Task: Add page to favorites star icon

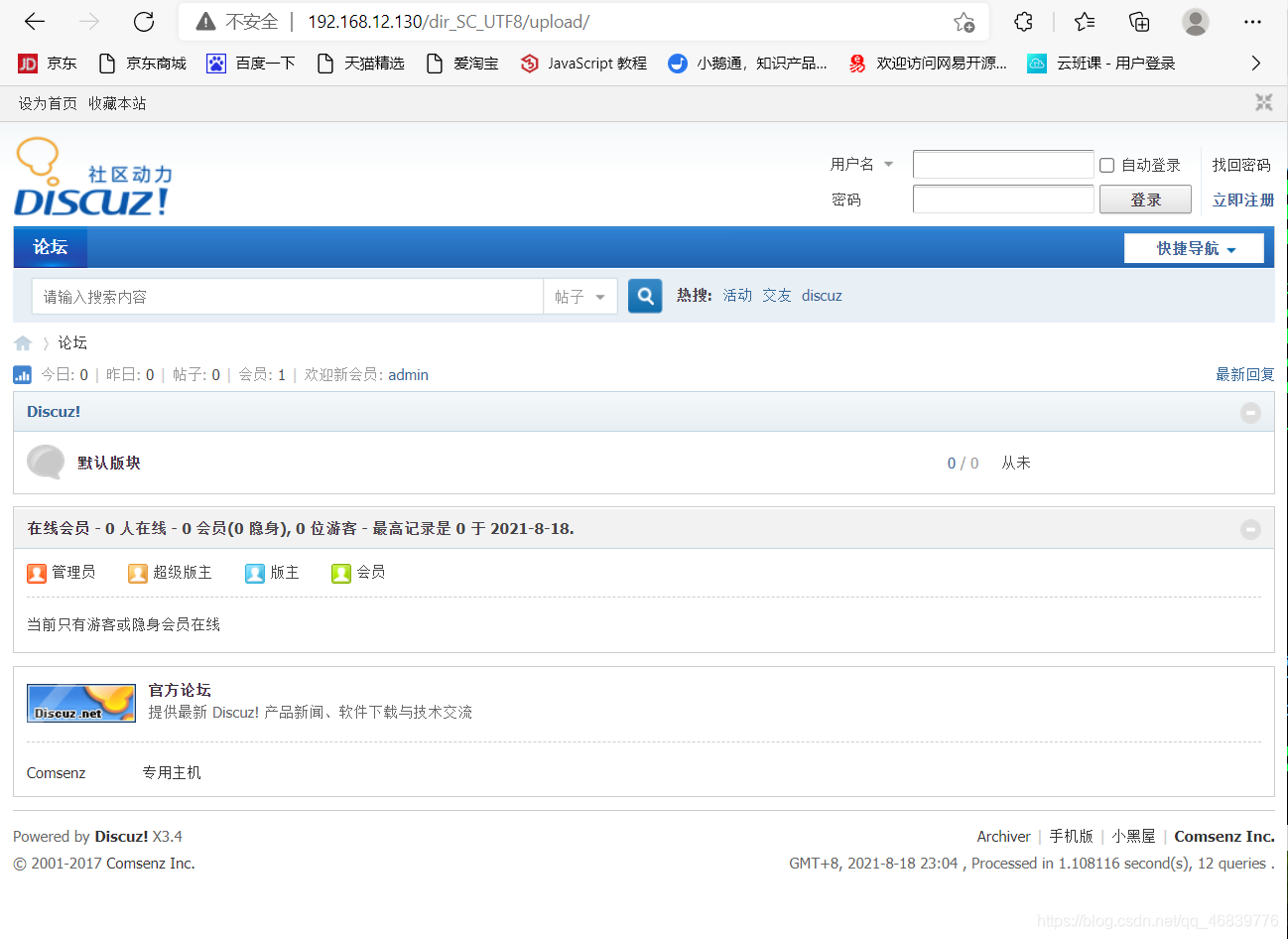Action: [964, 22]
